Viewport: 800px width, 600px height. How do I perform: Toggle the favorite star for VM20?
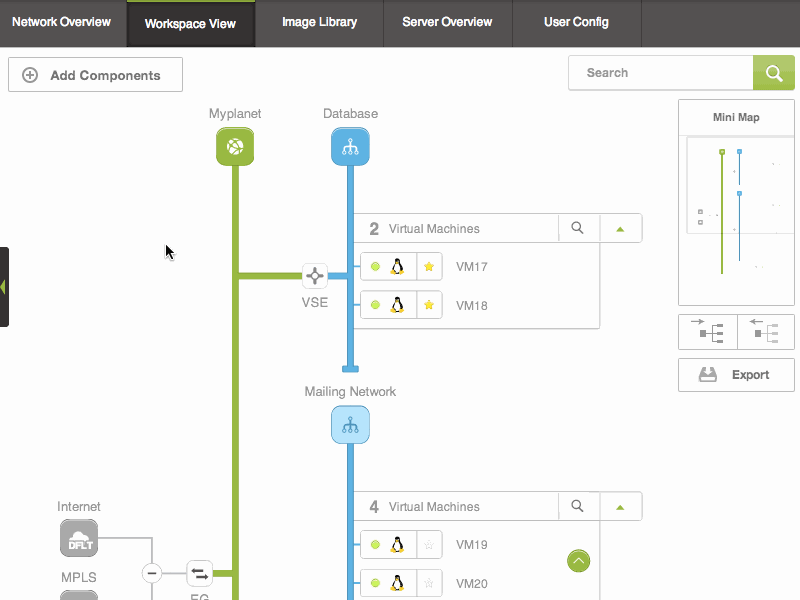(x=429, y=583)
